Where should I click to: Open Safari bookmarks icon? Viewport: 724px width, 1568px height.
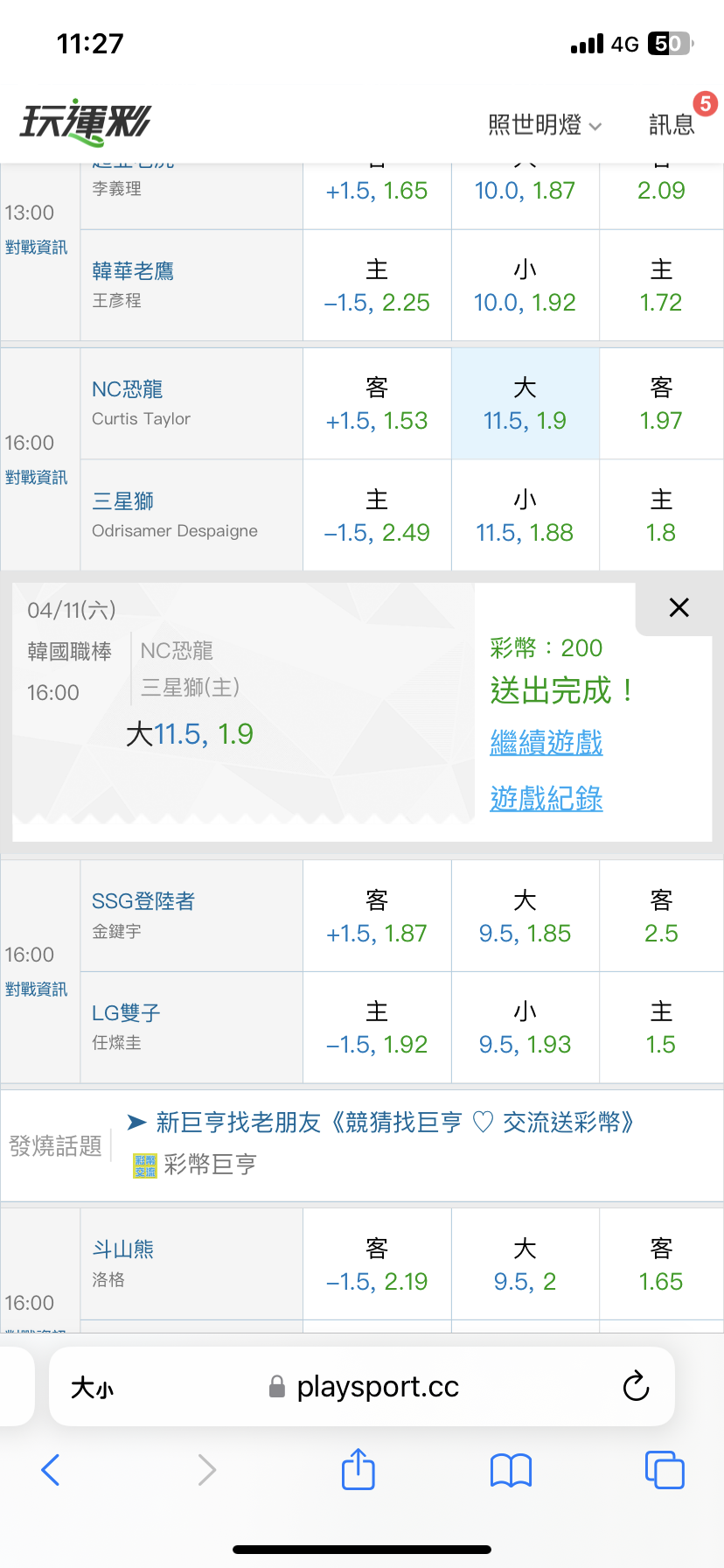pyautogui.click(x=511, y=1470)
